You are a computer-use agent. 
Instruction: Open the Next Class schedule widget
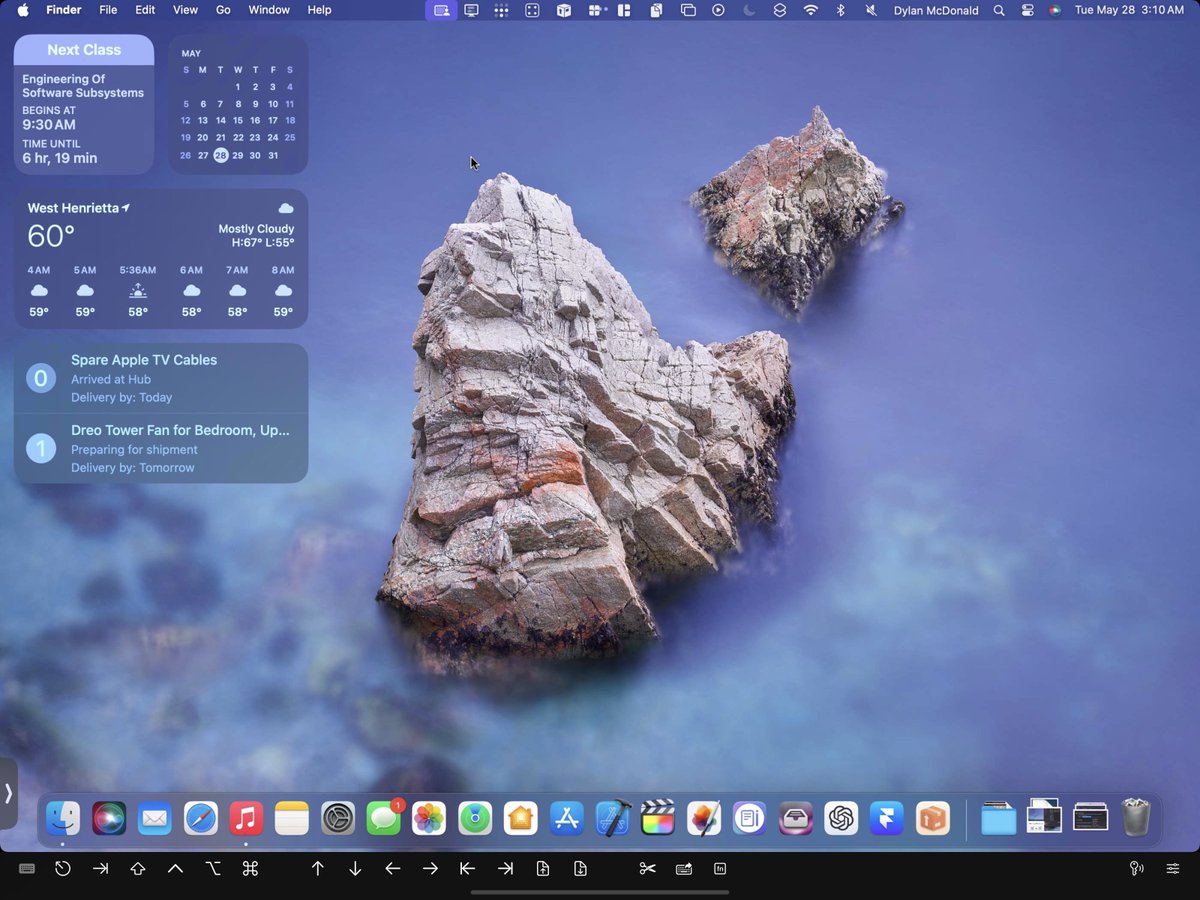tap(84, 104)
